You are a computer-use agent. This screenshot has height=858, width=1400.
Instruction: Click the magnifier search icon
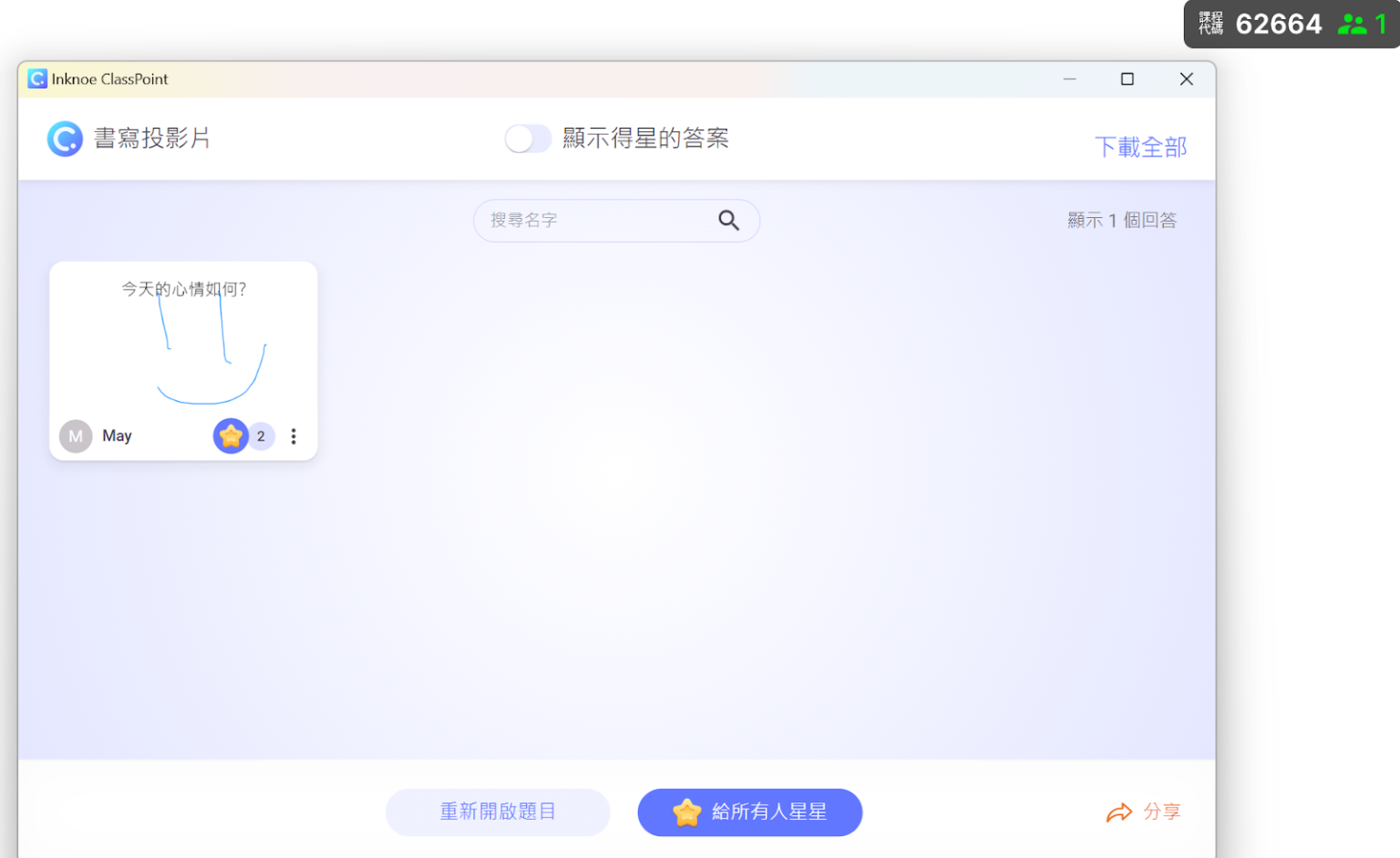tap(728, 221)
